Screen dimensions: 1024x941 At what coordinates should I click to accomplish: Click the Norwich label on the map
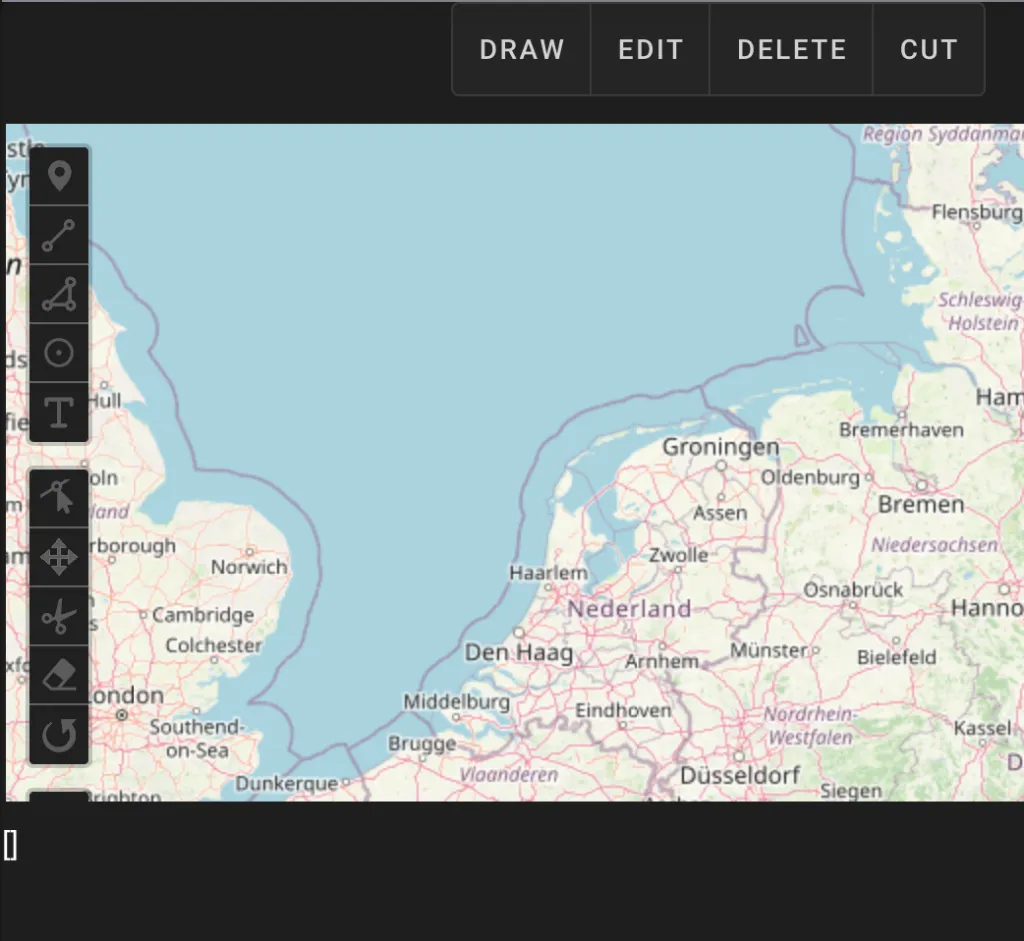[249, 567]
